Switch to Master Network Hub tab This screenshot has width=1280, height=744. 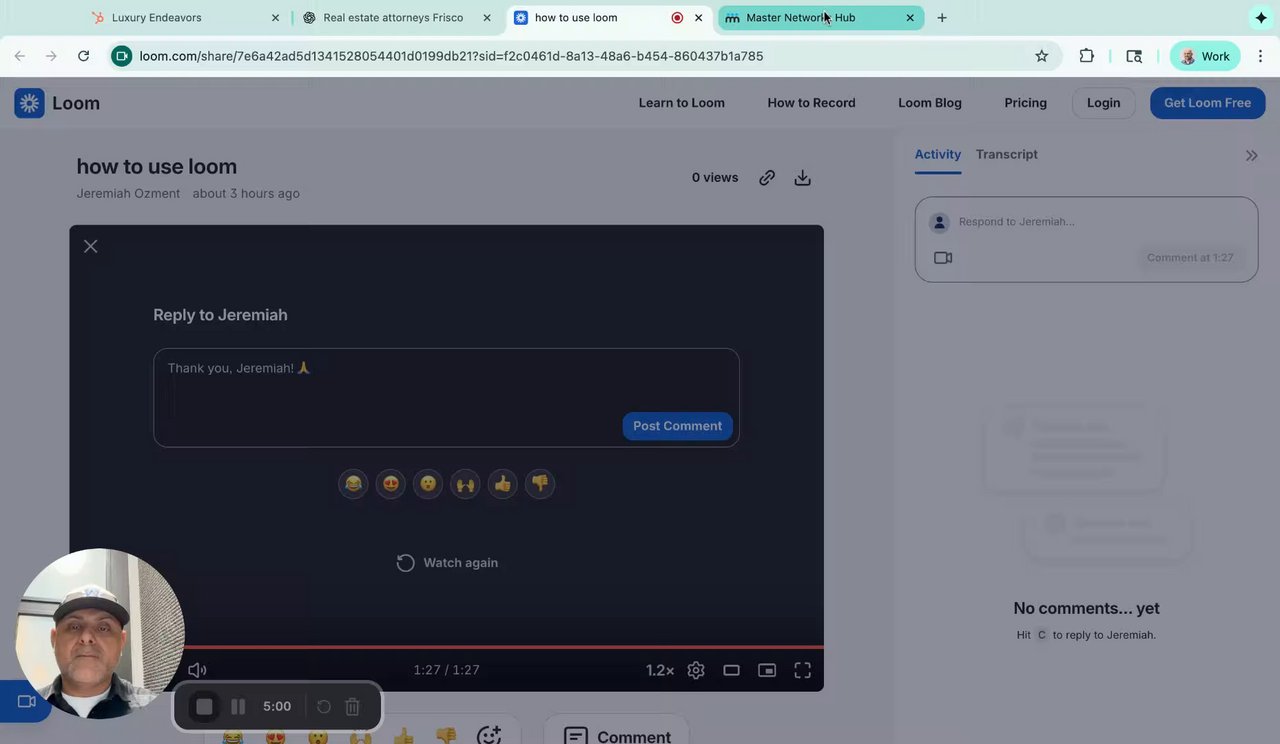(820, 18)
